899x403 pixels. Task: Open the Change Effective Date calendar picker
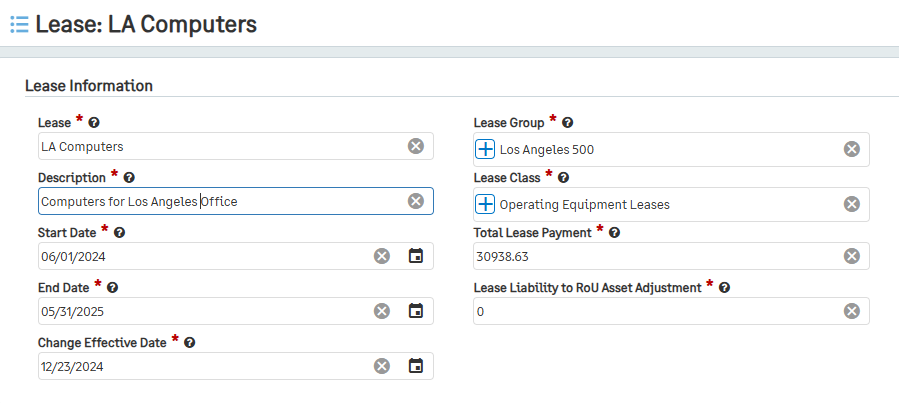tap(416, 366)
